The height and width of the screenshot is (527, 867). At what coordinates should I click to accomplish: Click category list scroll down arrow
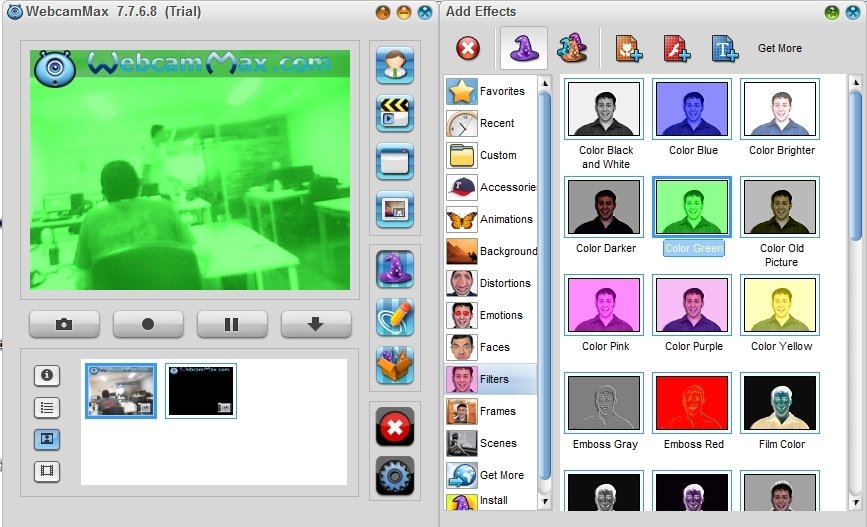click(x=545, y=502)
